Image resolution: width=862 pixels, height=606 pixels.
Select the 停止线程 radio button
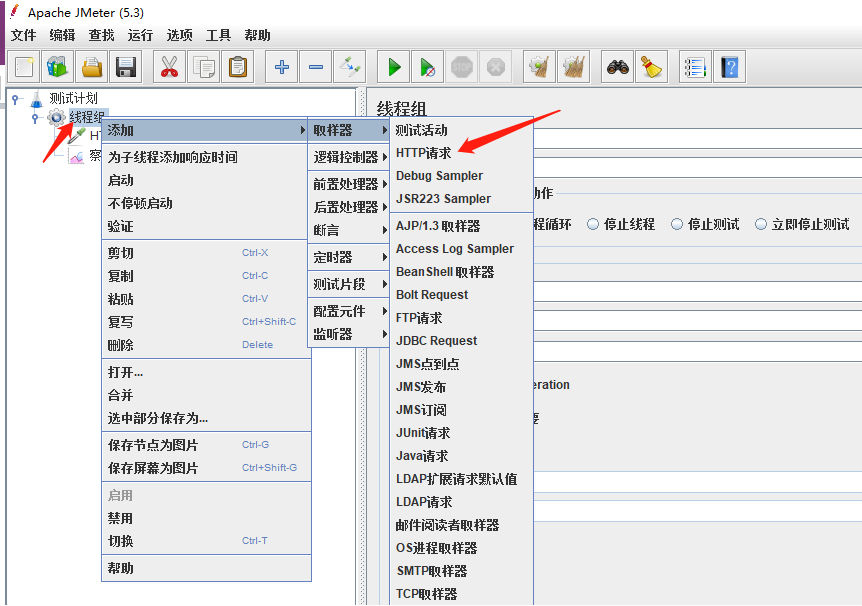[593, 224]
